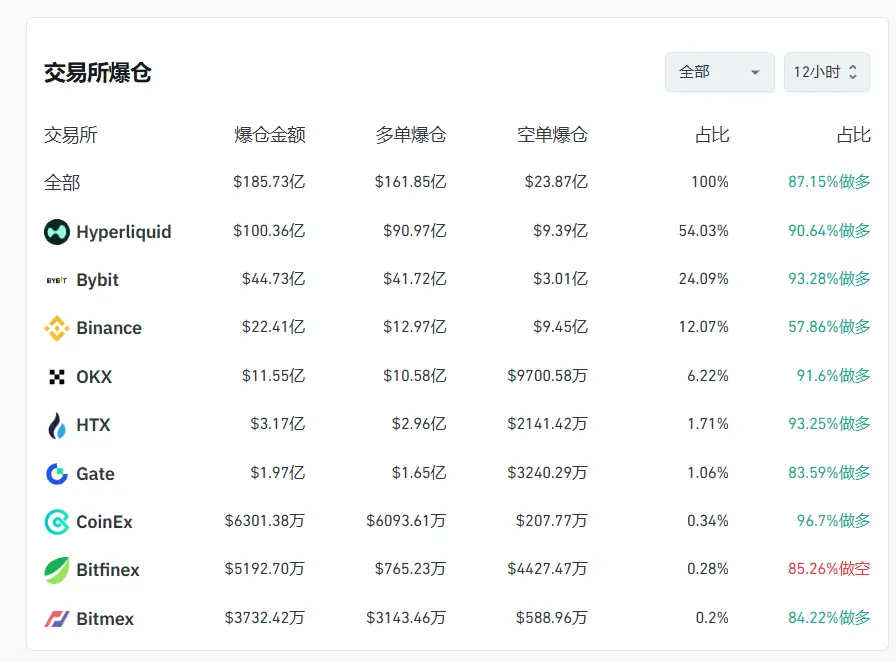This screenshot has width=896, height=662.
Task: Click the HTX flame logo icon
Action: (x=57, y=425)
